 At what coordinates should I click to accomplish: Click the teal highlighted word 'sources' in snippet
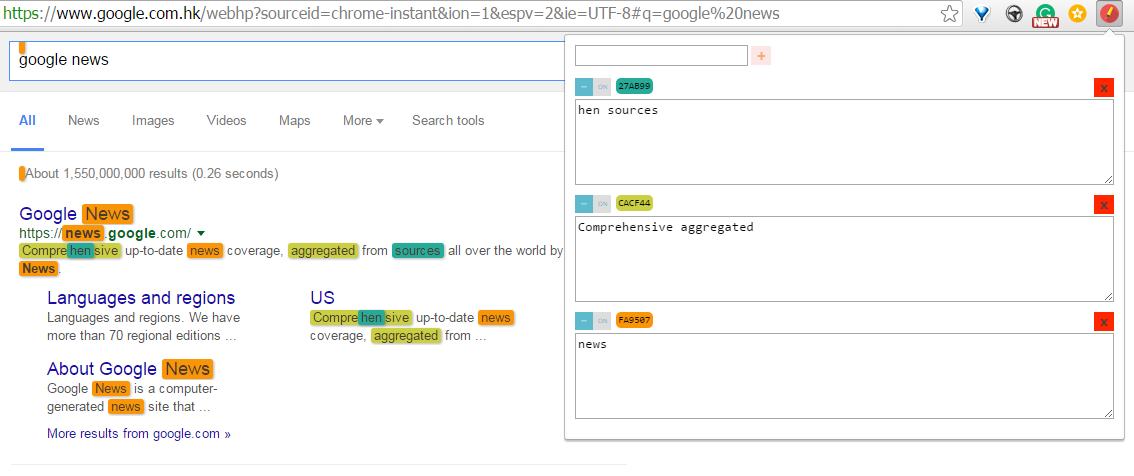[418, 251]
